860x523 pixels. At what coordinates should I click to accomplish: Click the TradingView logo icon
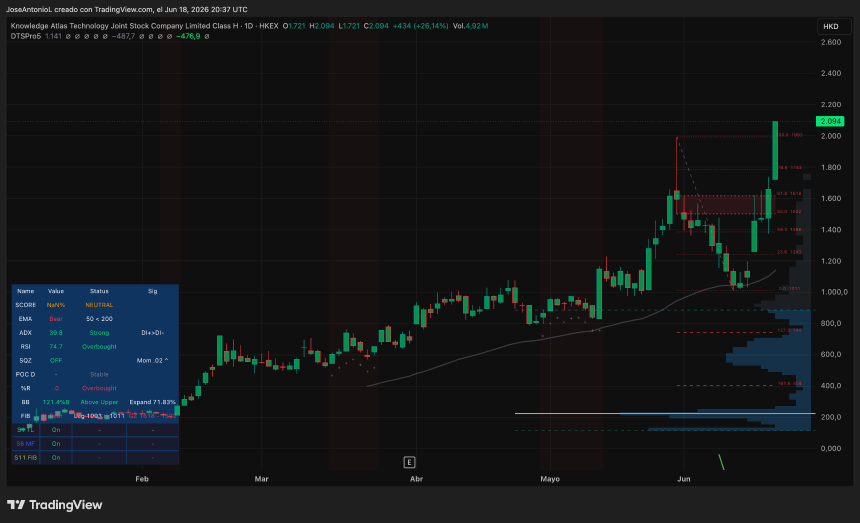pos(16,504)
